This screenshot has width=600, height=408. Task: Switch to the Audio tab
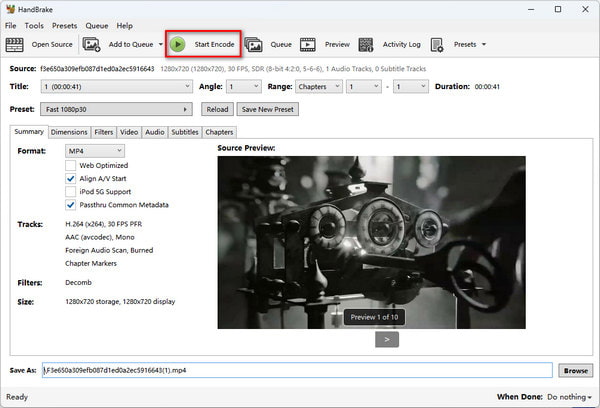point(155,132)
